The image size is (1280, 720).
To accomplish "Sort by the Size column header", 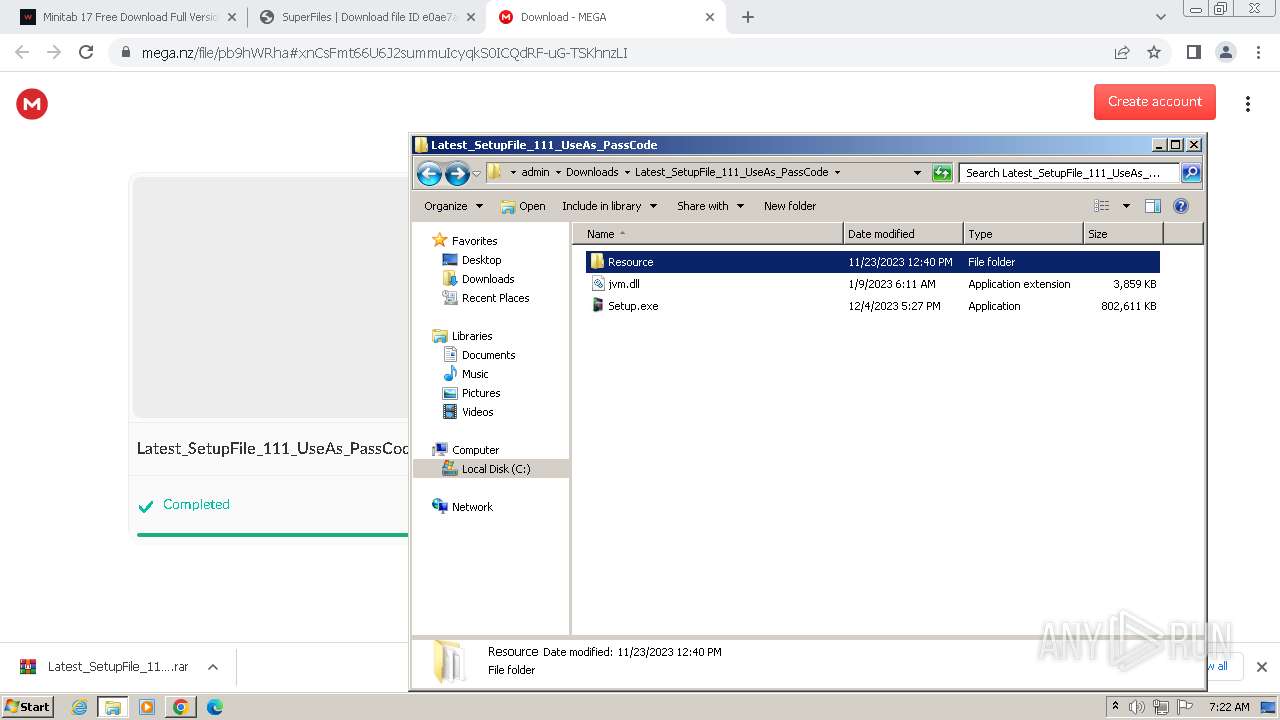I will click(x=1123, y=234).
